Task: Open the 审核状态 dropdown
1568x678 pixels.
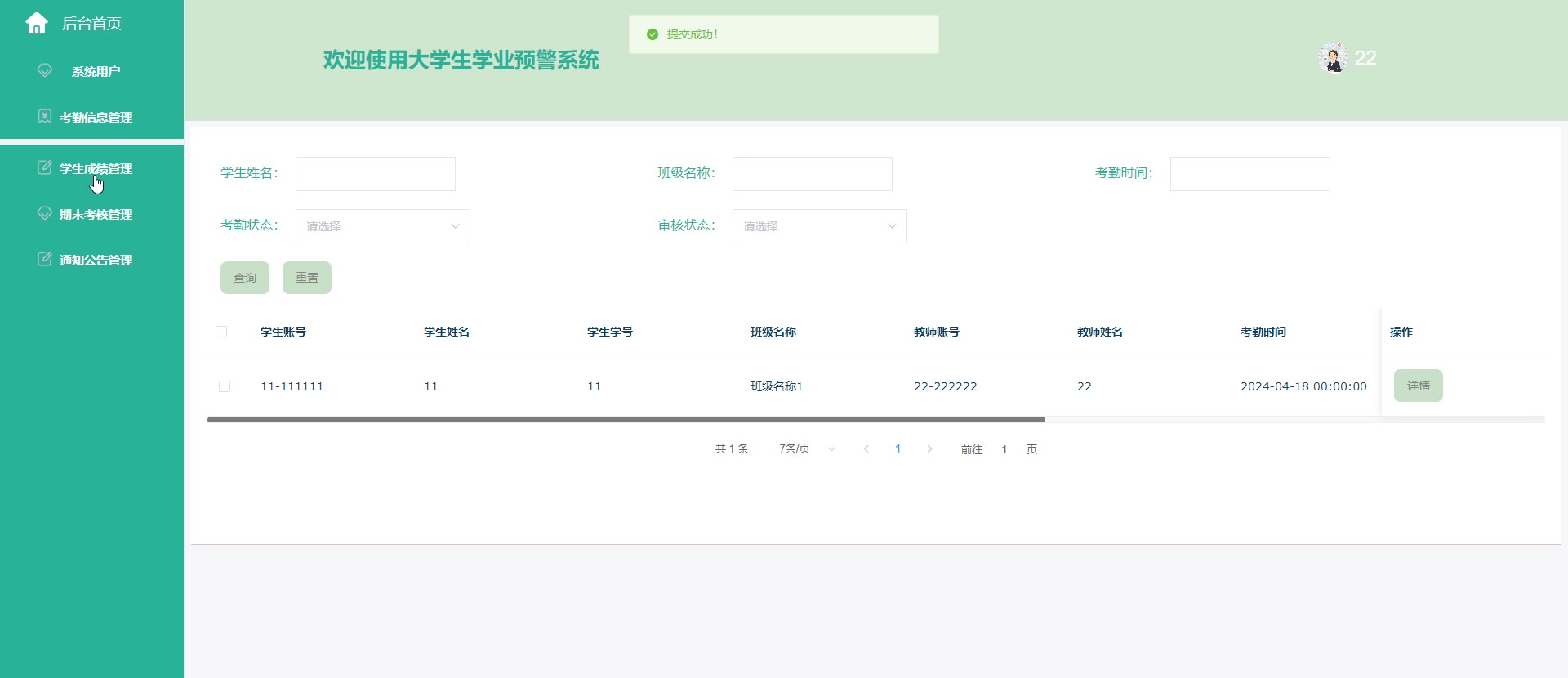Action: point(819,226)
